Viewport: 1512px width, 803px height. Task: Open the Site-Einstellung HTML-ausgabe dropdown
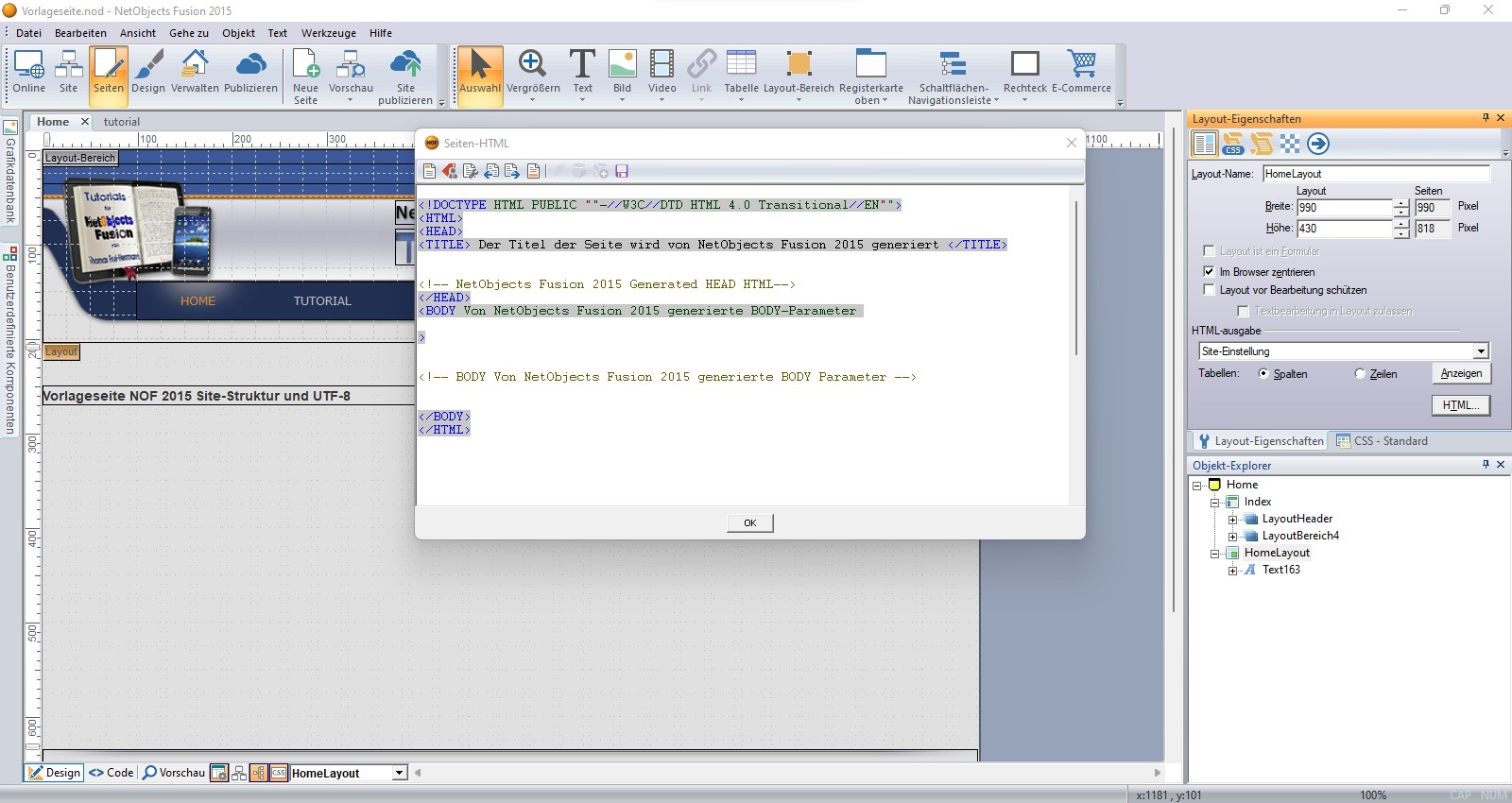[x=1480, y=351]
